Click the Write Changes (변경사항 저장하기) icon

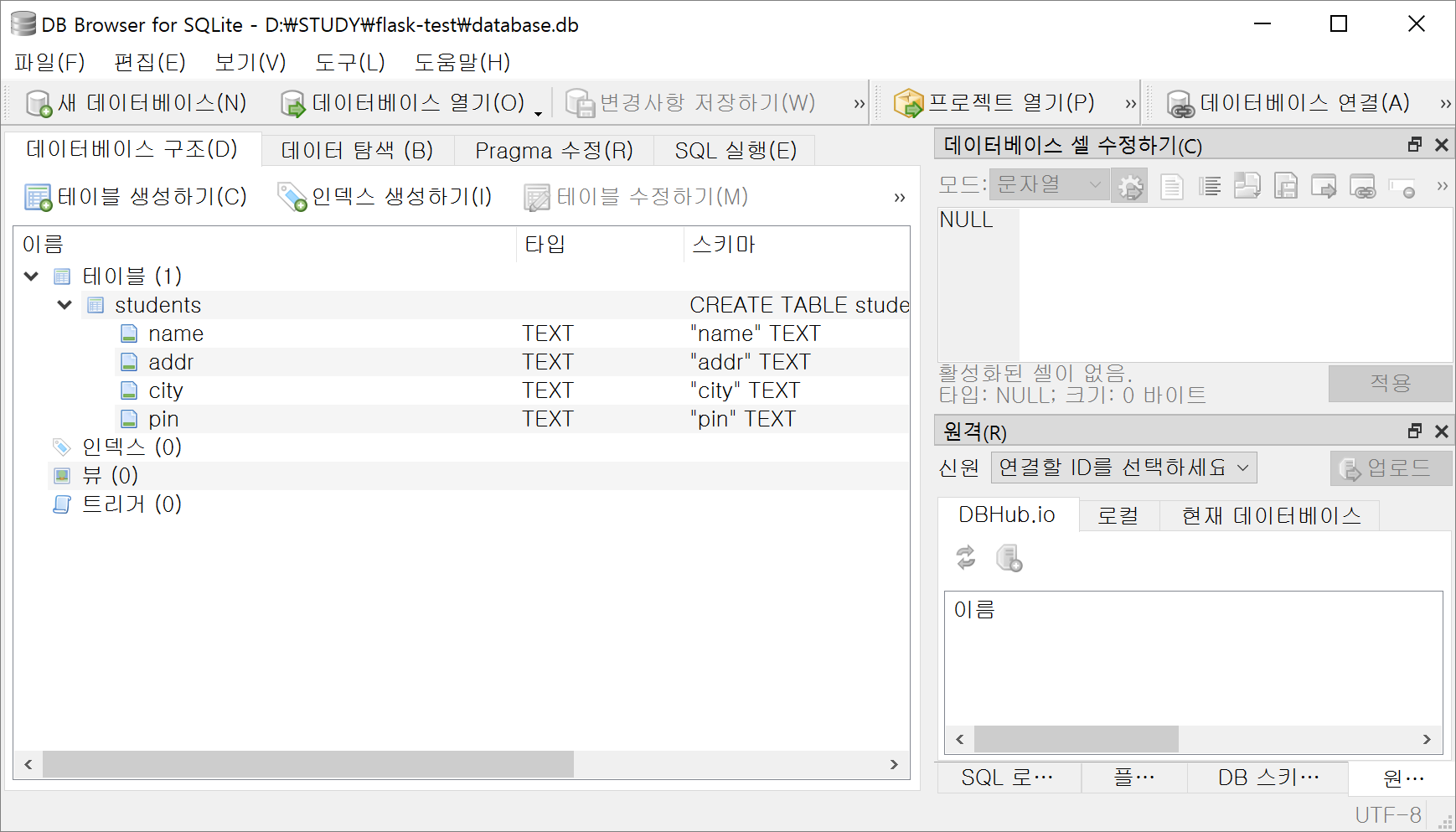coord(581,103)
